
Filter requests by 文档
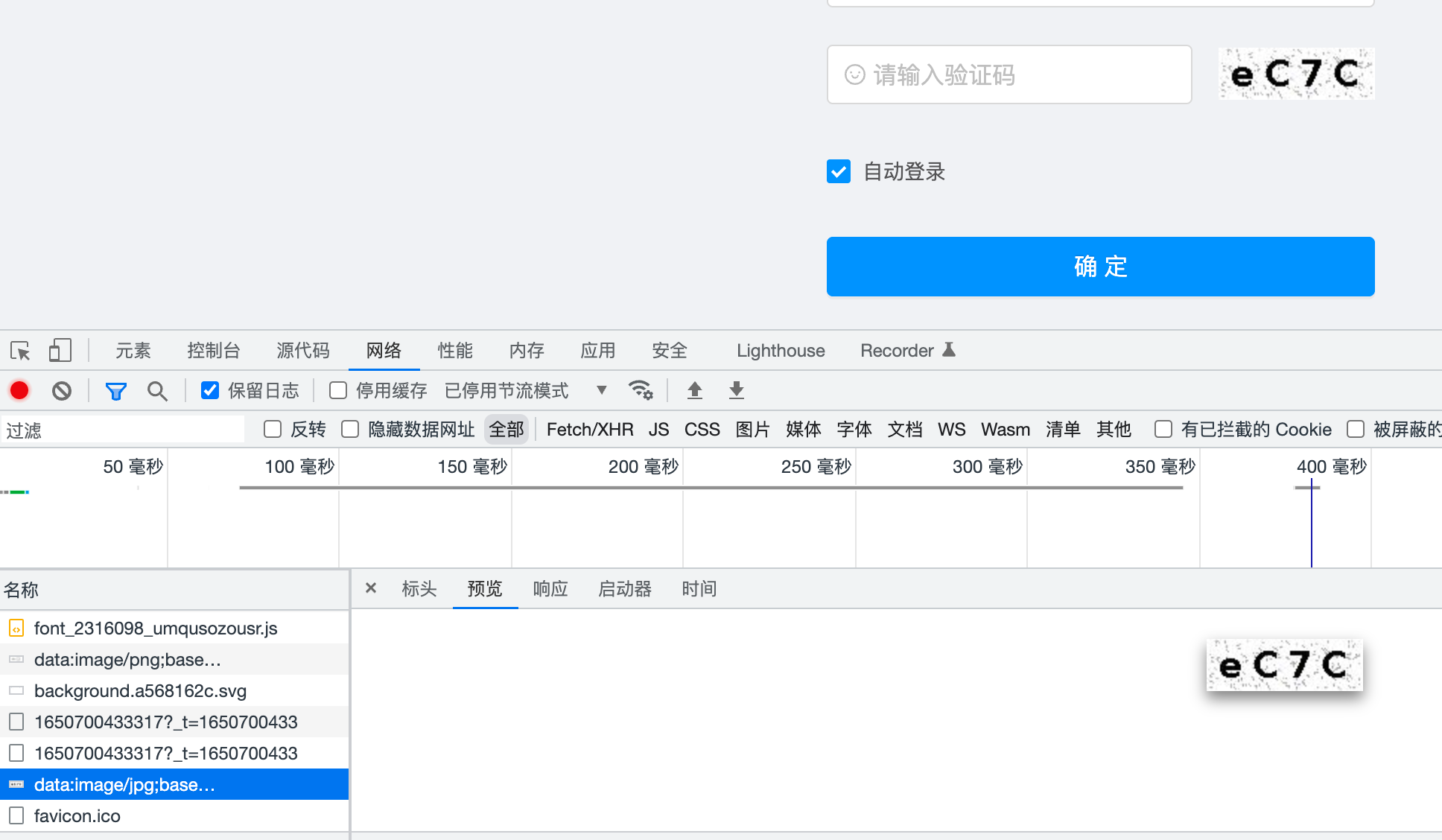click(905, 429)
